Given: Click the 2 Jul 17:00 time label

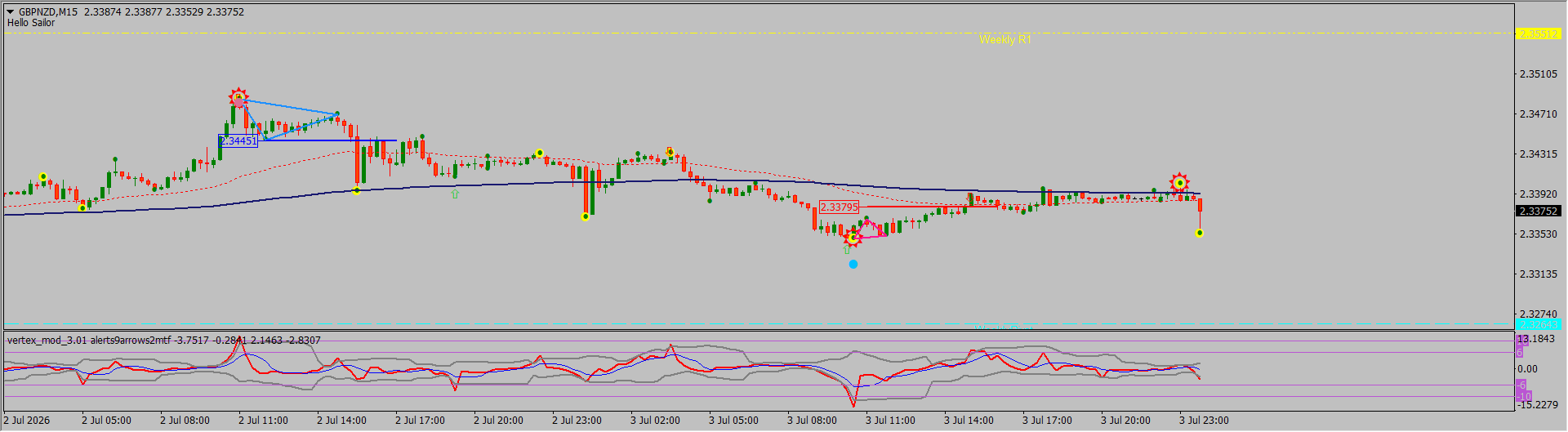Looking at the screenshot, I should [x=420, y=421].
